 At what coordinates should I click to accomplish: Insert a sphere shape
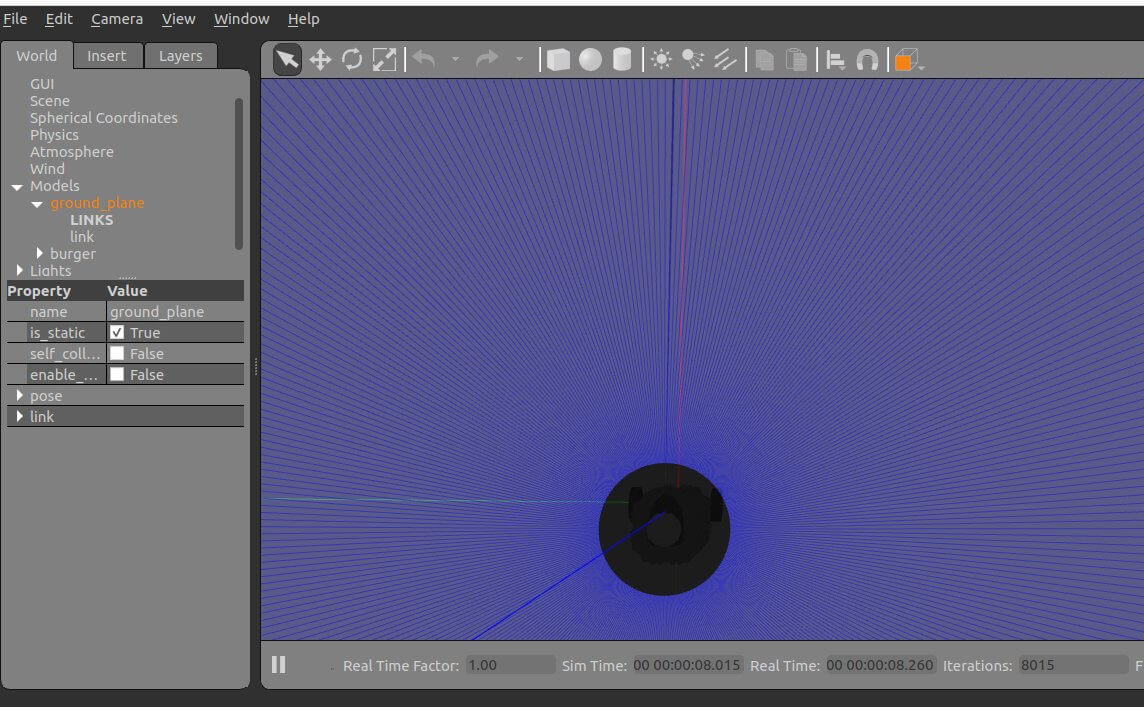pyautogui.click(x=590, y=60)
